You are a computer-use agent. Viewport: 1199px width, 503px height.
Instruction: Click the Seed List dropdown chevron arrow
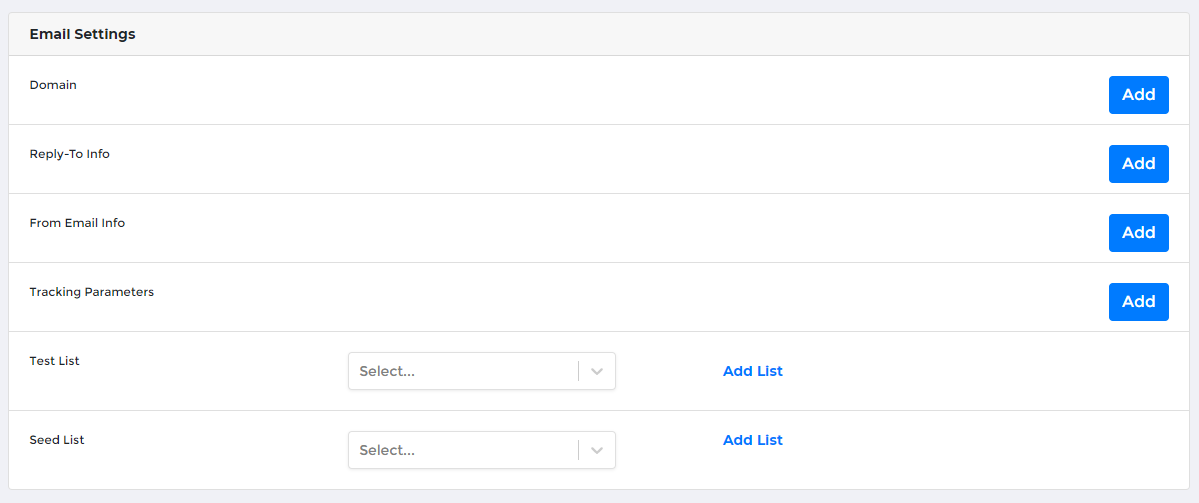pos(597,450)
